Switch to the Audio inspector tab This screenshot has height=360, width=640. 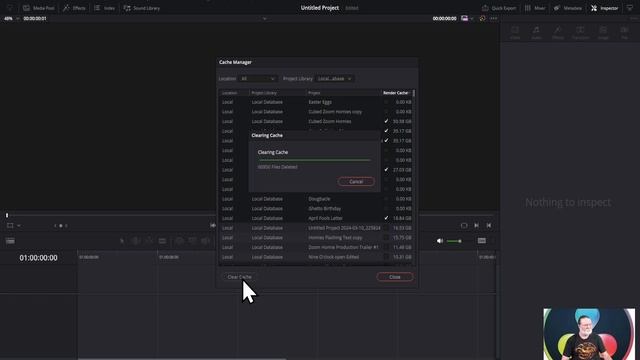tap(536, 33)
